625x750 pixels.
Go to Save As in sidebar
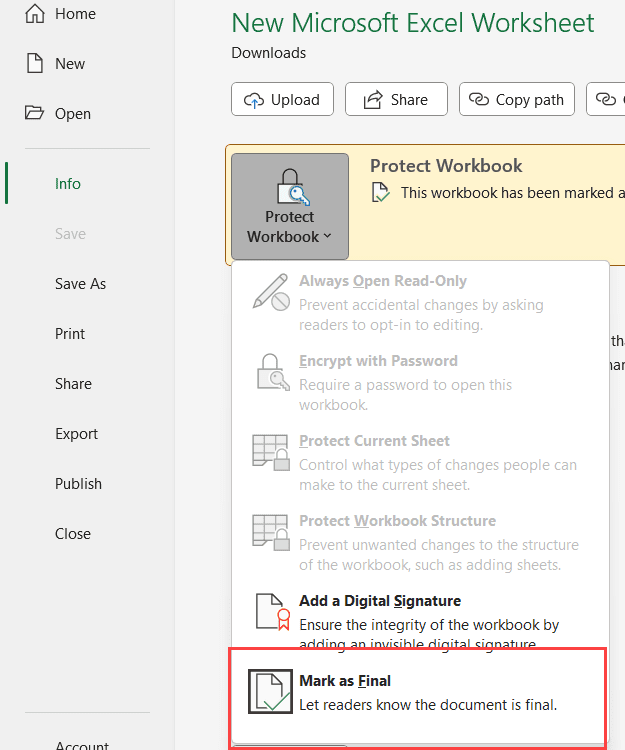click(x=80, y=284)
